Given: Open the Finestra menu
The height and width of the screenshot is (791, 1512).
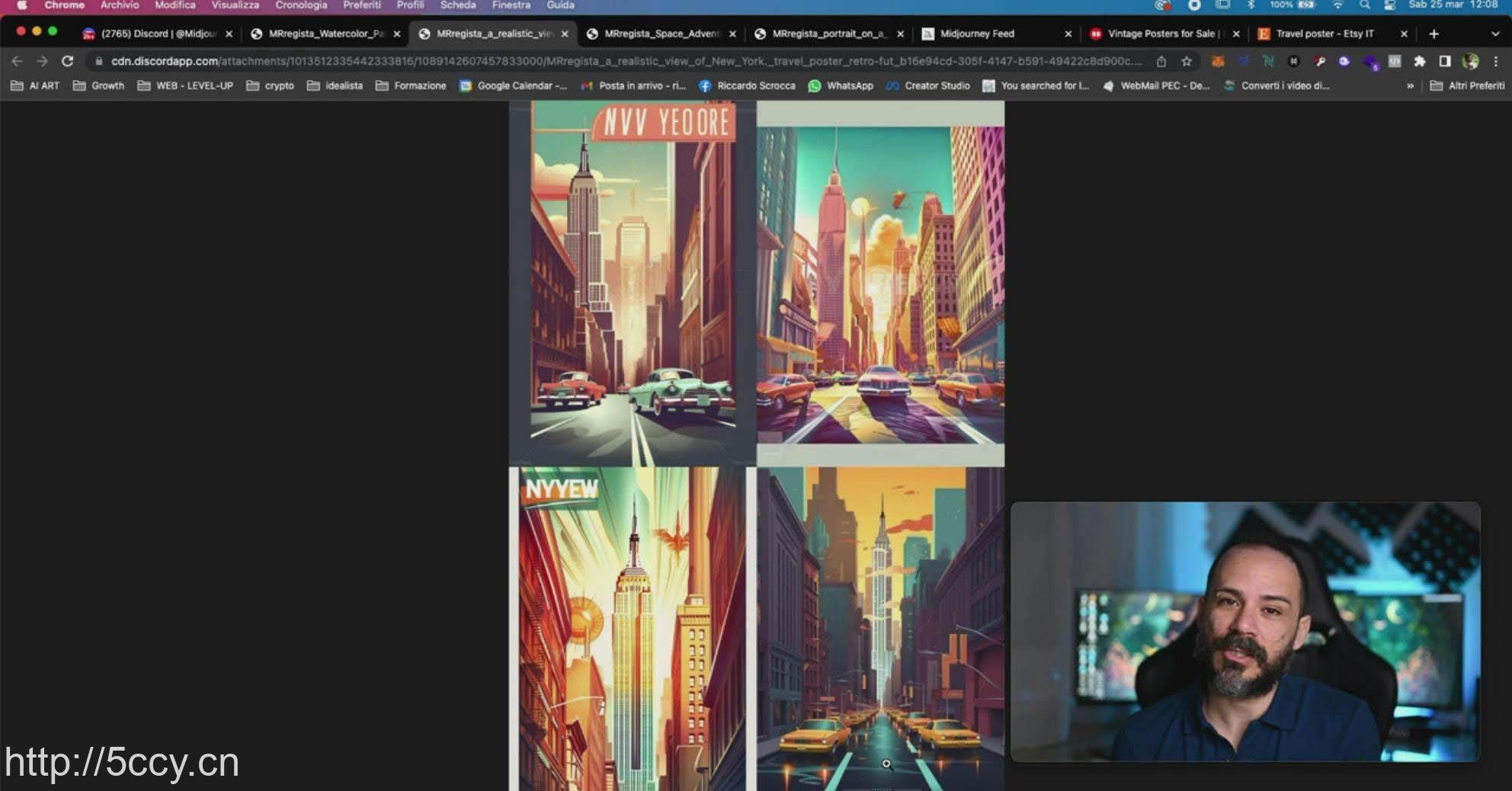Looking at the screenshot, I should click(511, 5).
